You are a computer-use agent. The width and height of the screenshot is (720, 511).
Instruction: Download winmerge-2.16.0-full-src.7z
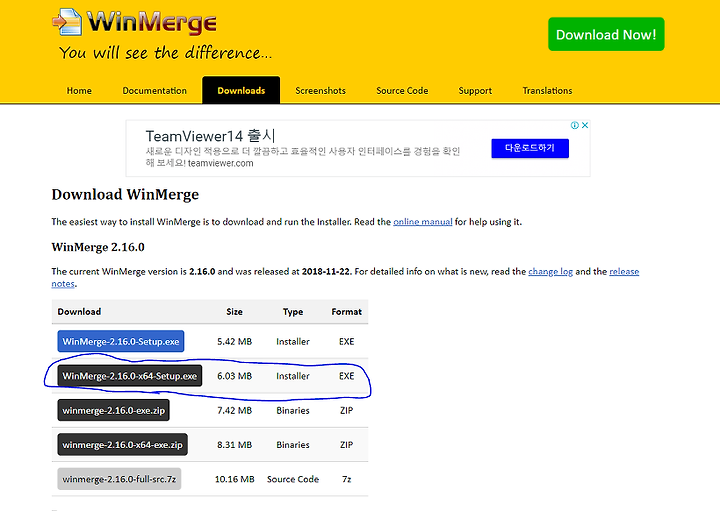click(x=119, y=479)
